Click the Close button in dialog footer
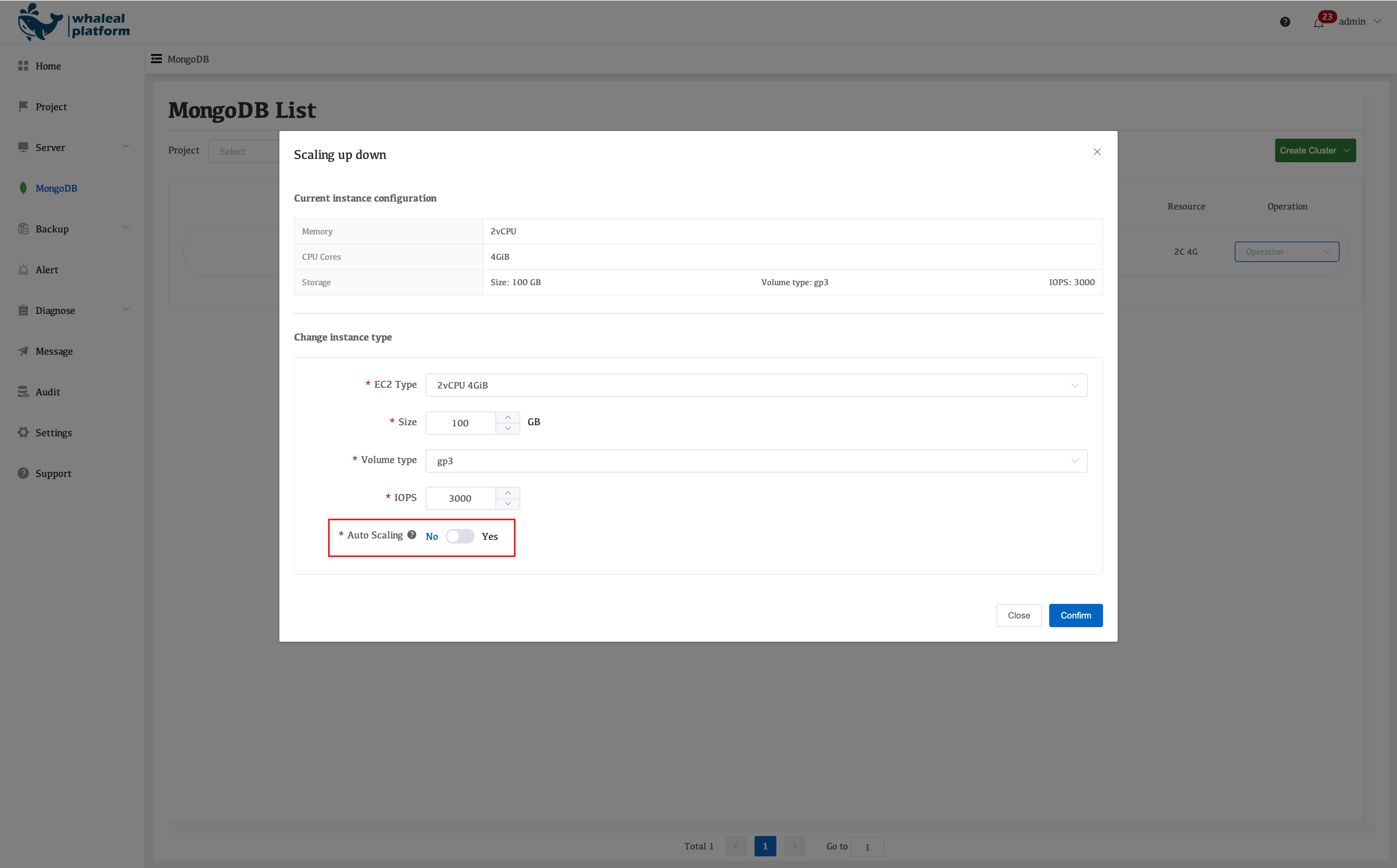 pos(1018,616)
